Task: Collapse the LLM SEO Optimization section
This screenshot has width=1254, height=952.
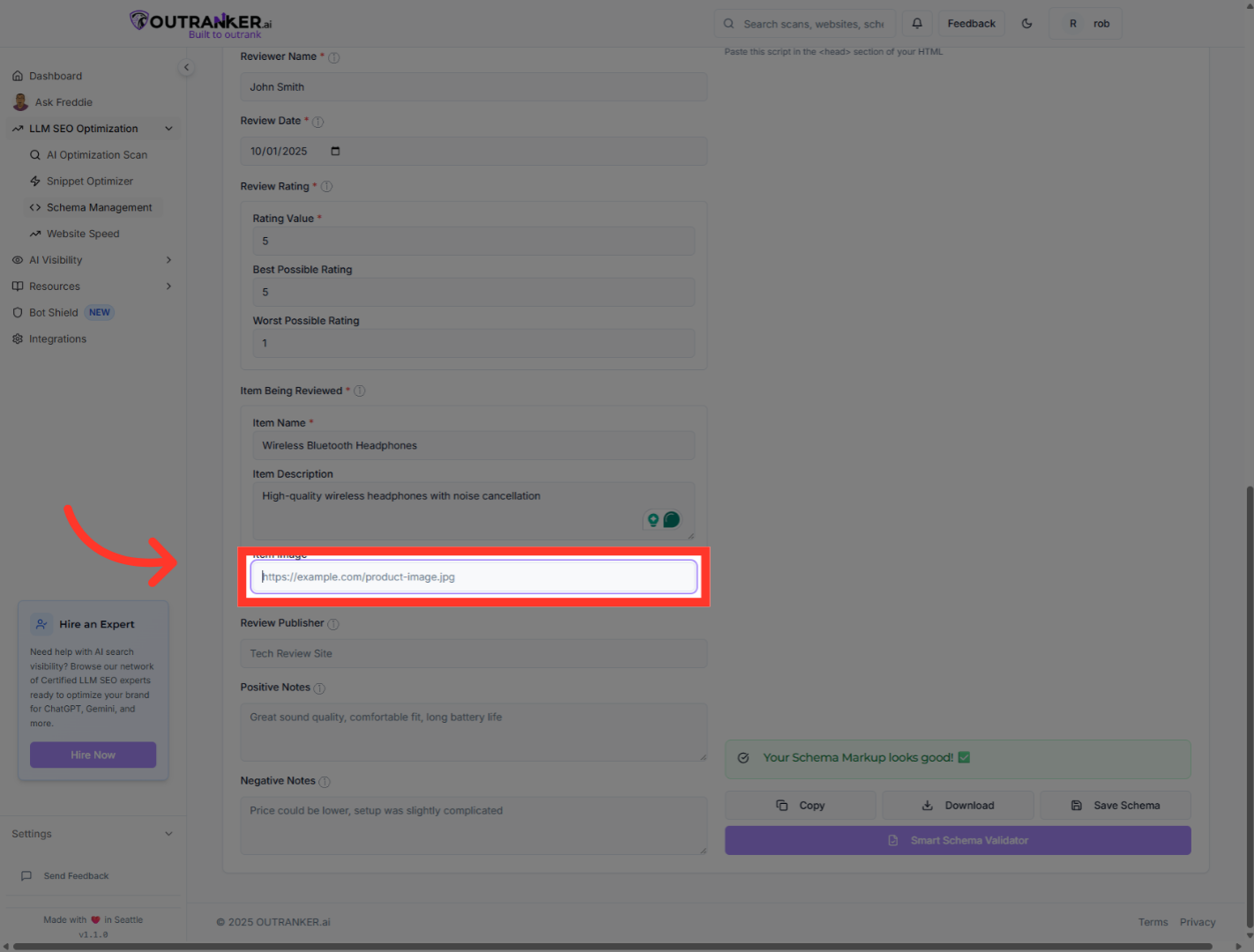Action: (x=168, y=129)
